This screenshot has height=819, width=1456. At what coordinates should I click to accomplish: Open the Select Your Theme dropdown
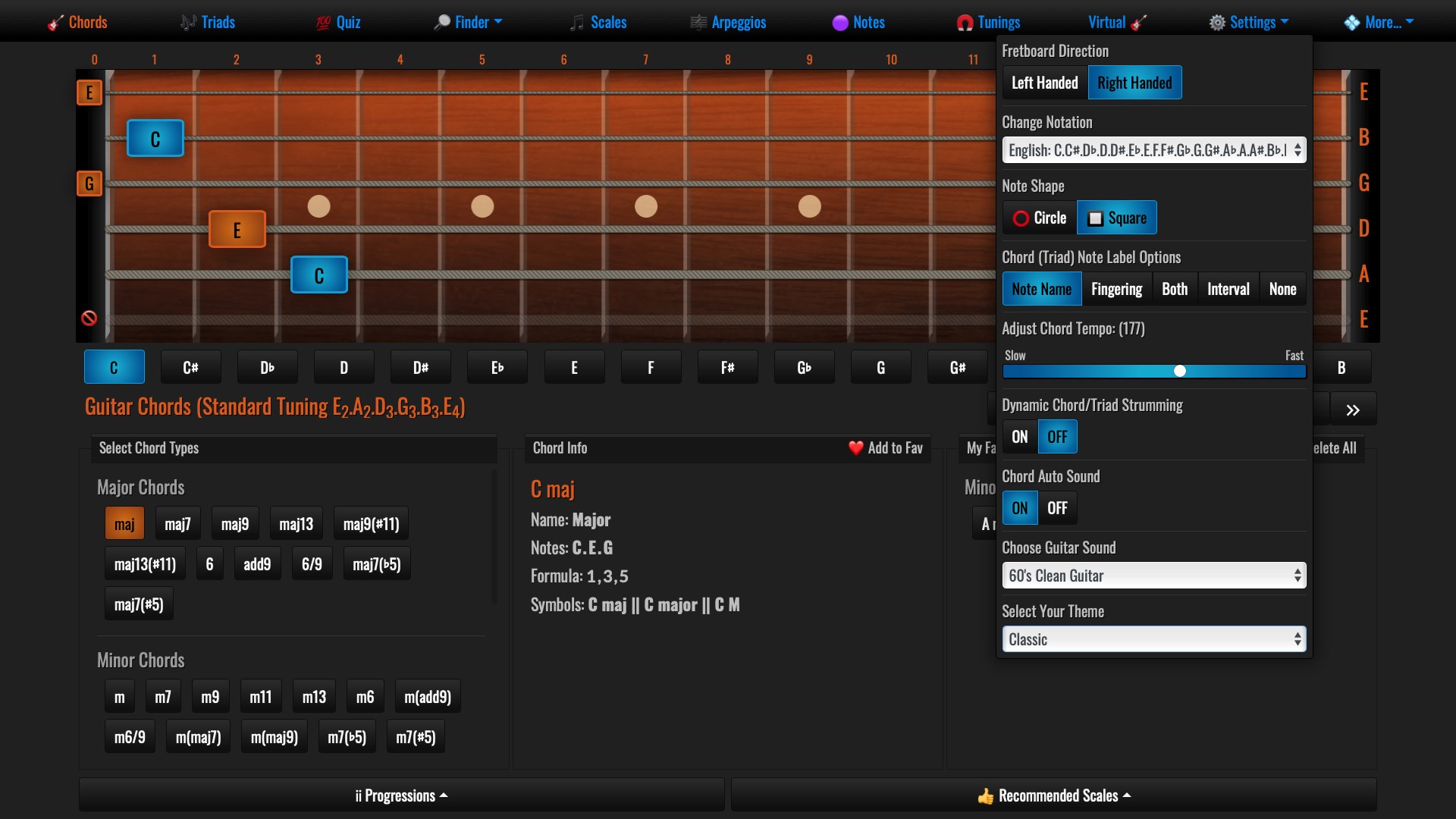[x=1154, y=639]
